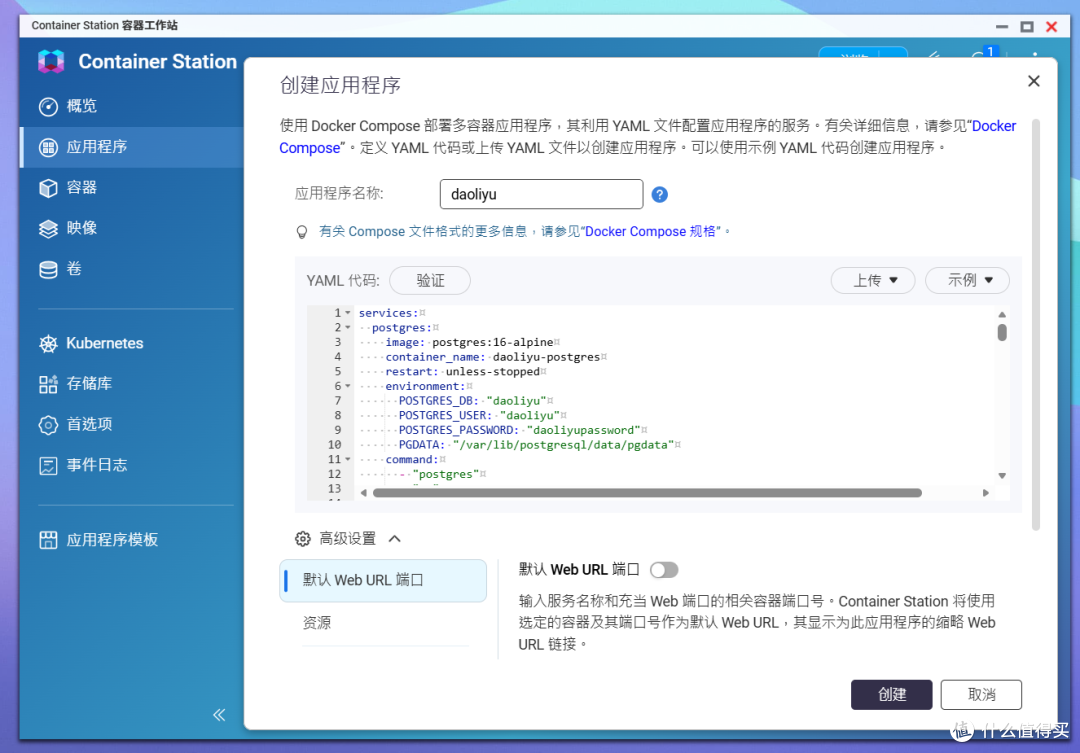Close the 创建应用程序 dialog
Screen dimensions: 1080x753
click(x=1033, y=81)
